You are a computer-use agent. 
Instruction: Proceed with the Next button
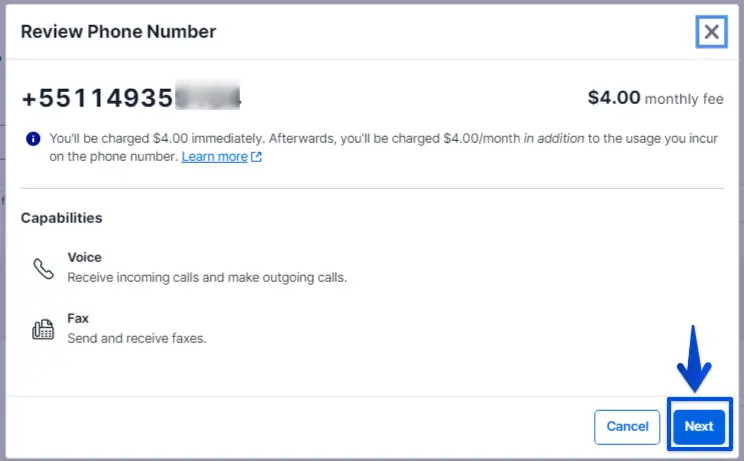(x=699, y=426)
